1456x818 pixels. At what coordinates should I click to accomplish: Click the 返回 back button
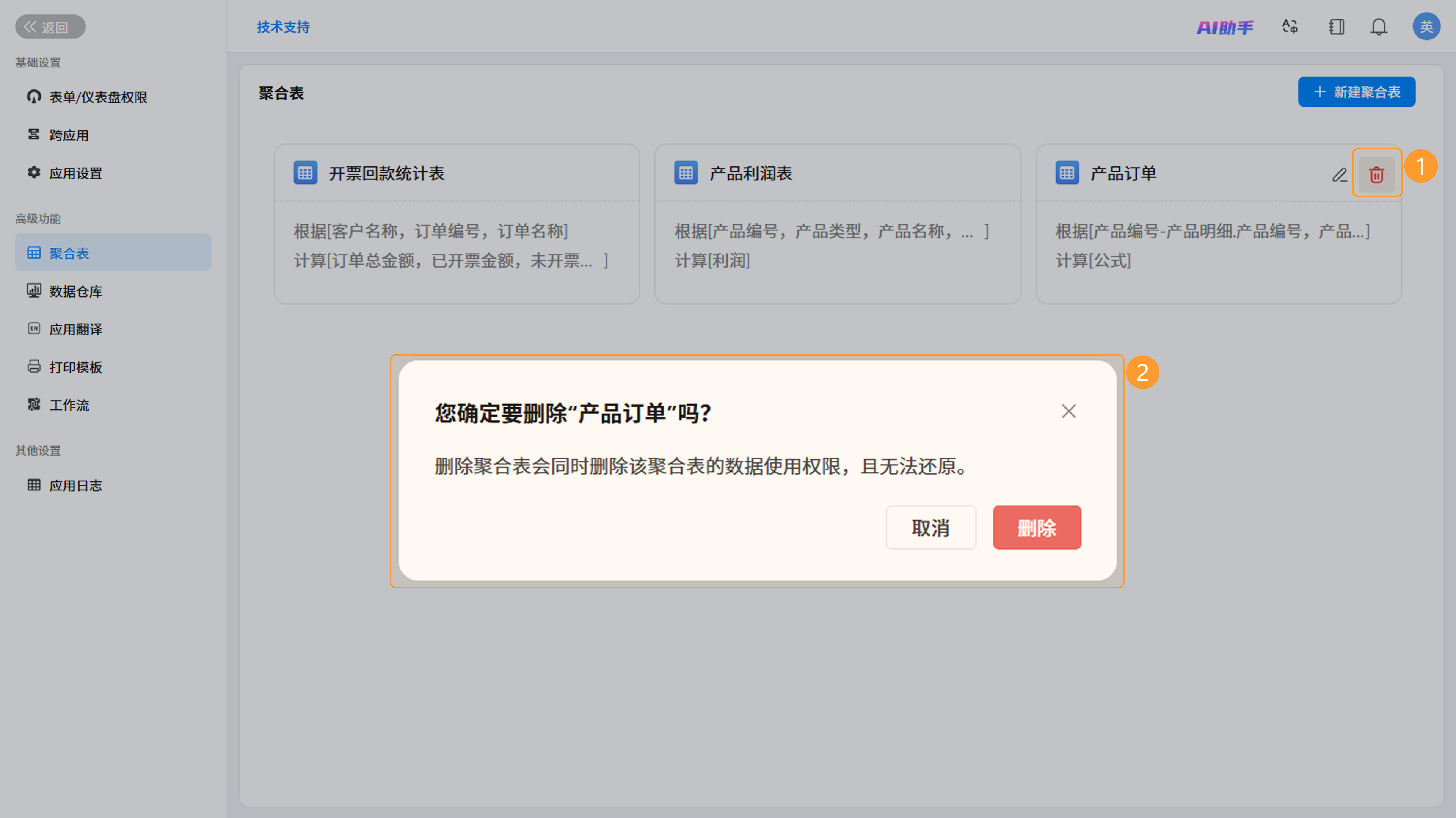pyautogui.click(x=50, y=27)
